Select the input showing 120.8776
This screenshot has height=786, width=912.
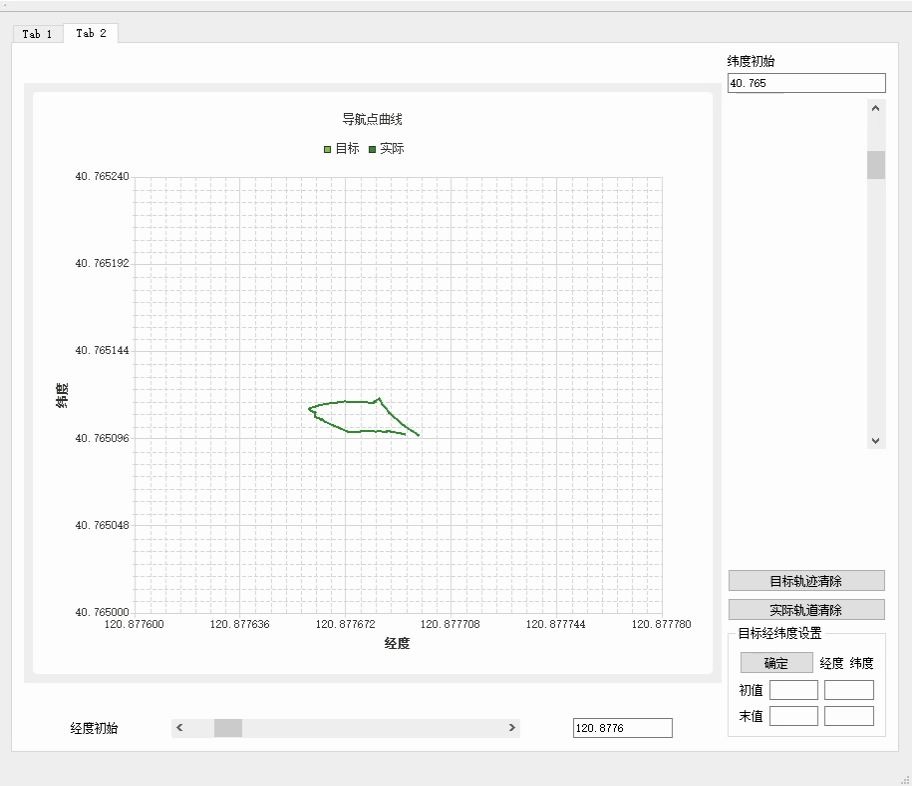(x=620, y=728)
